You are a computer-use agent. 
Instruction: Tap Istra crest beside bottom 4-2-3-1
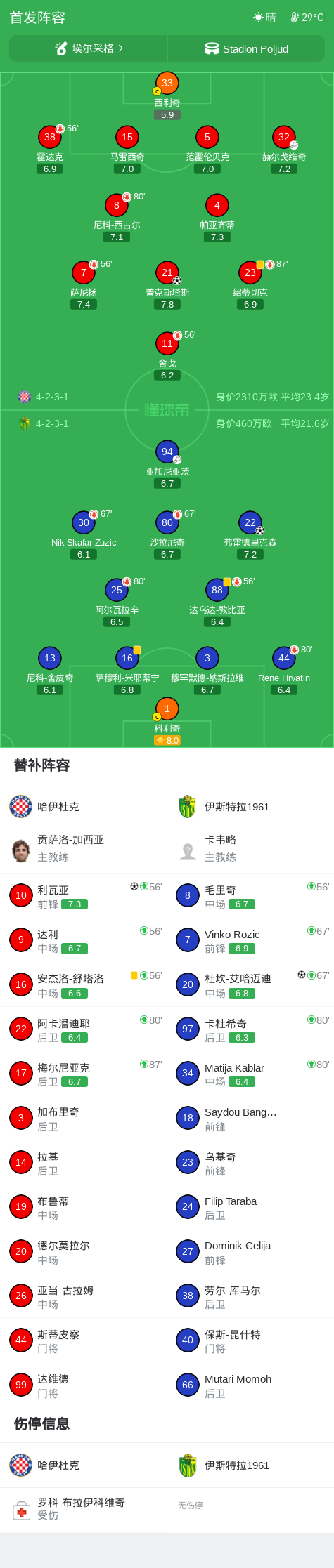(25, 423)
